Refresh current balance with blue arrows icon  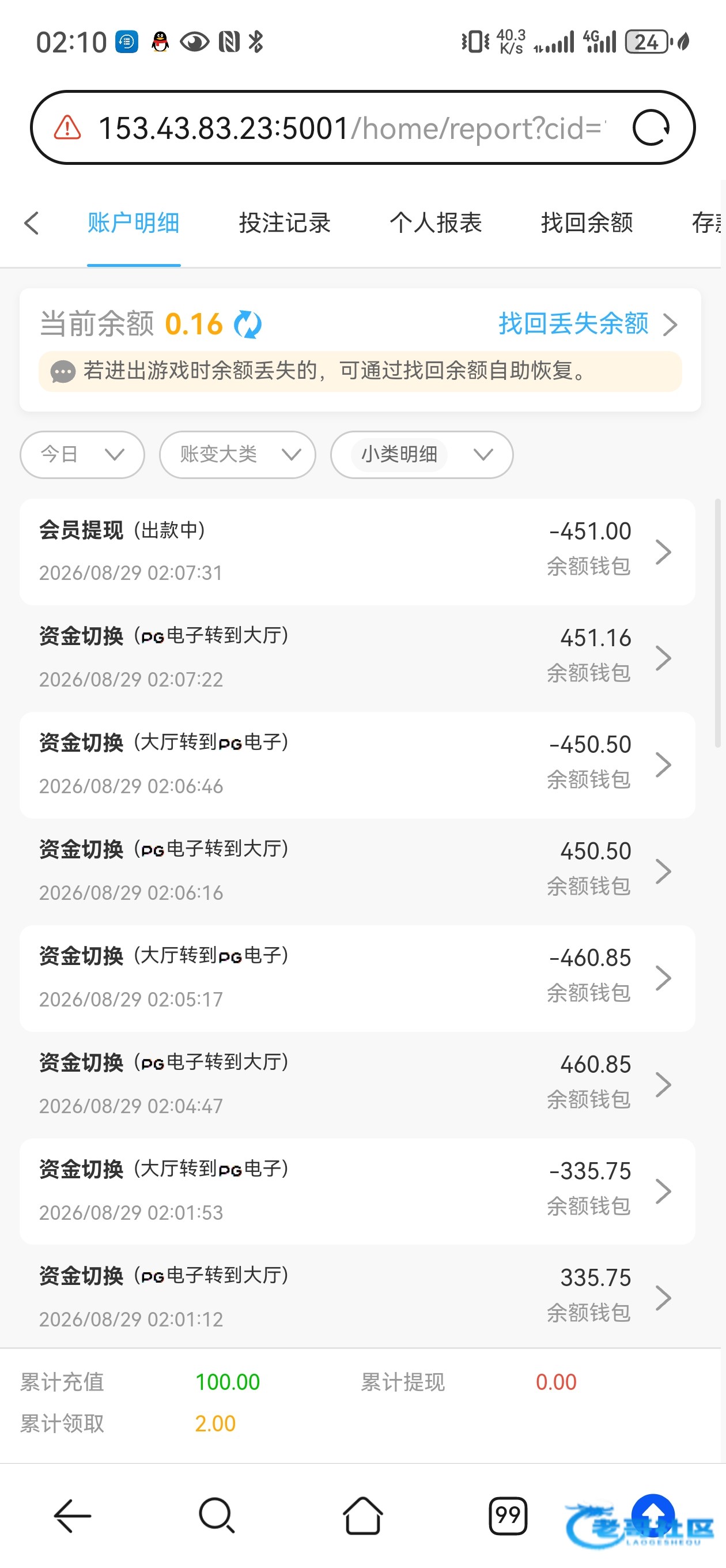248,324
